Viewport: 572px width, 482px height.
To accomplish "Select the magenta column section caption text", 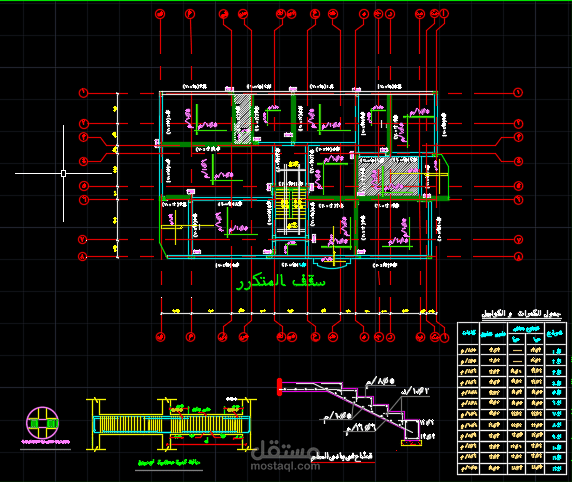I will [x=45, y=442].
